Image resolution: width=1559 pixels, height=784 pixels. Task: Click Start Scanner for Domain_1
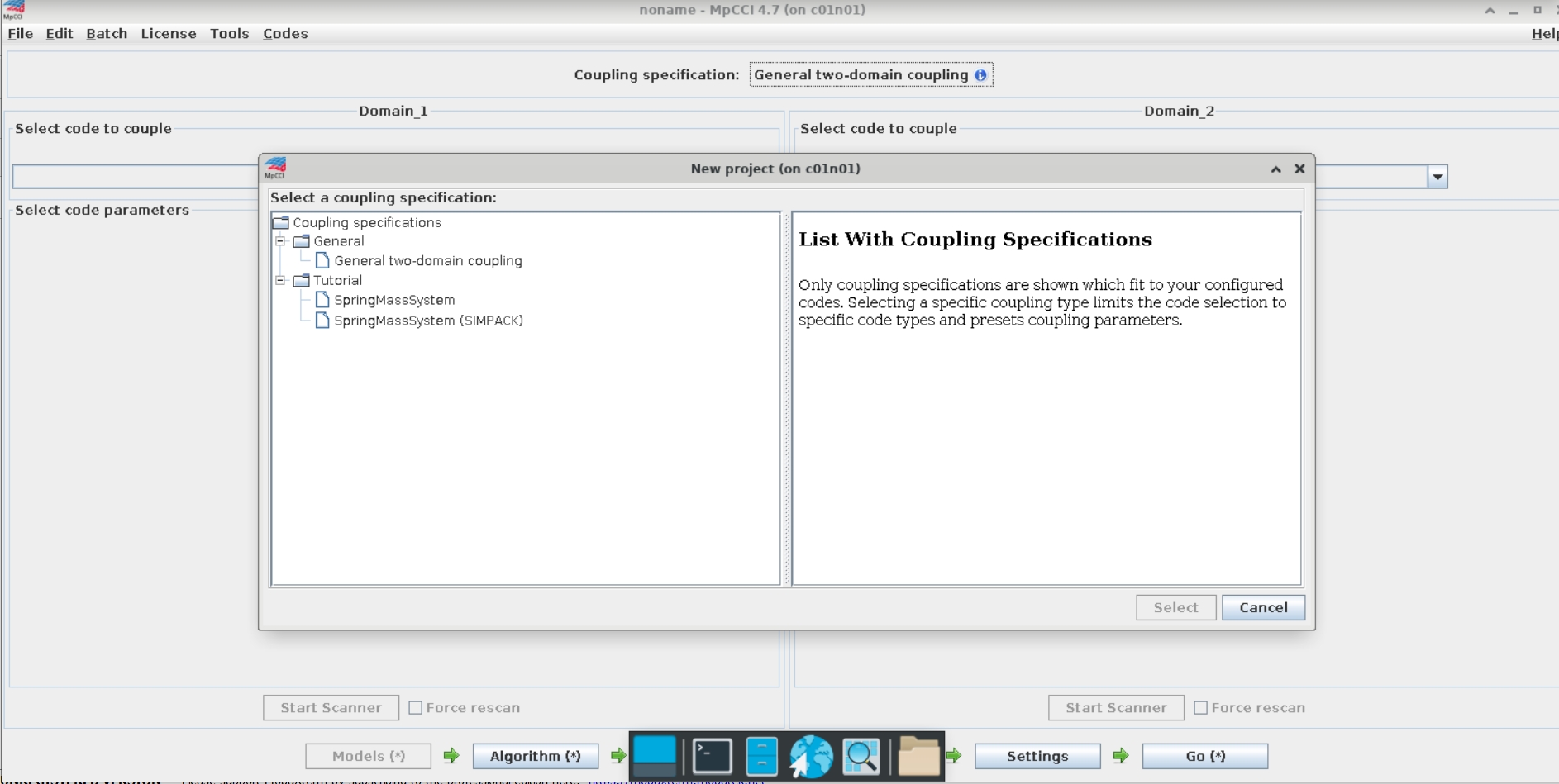[331, 708]
